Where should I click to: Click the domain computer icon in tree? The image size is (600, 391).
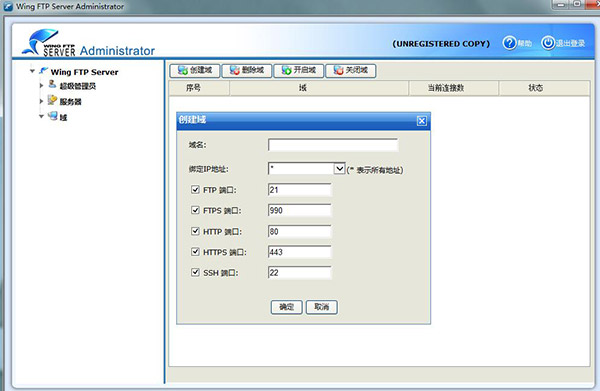53,116
